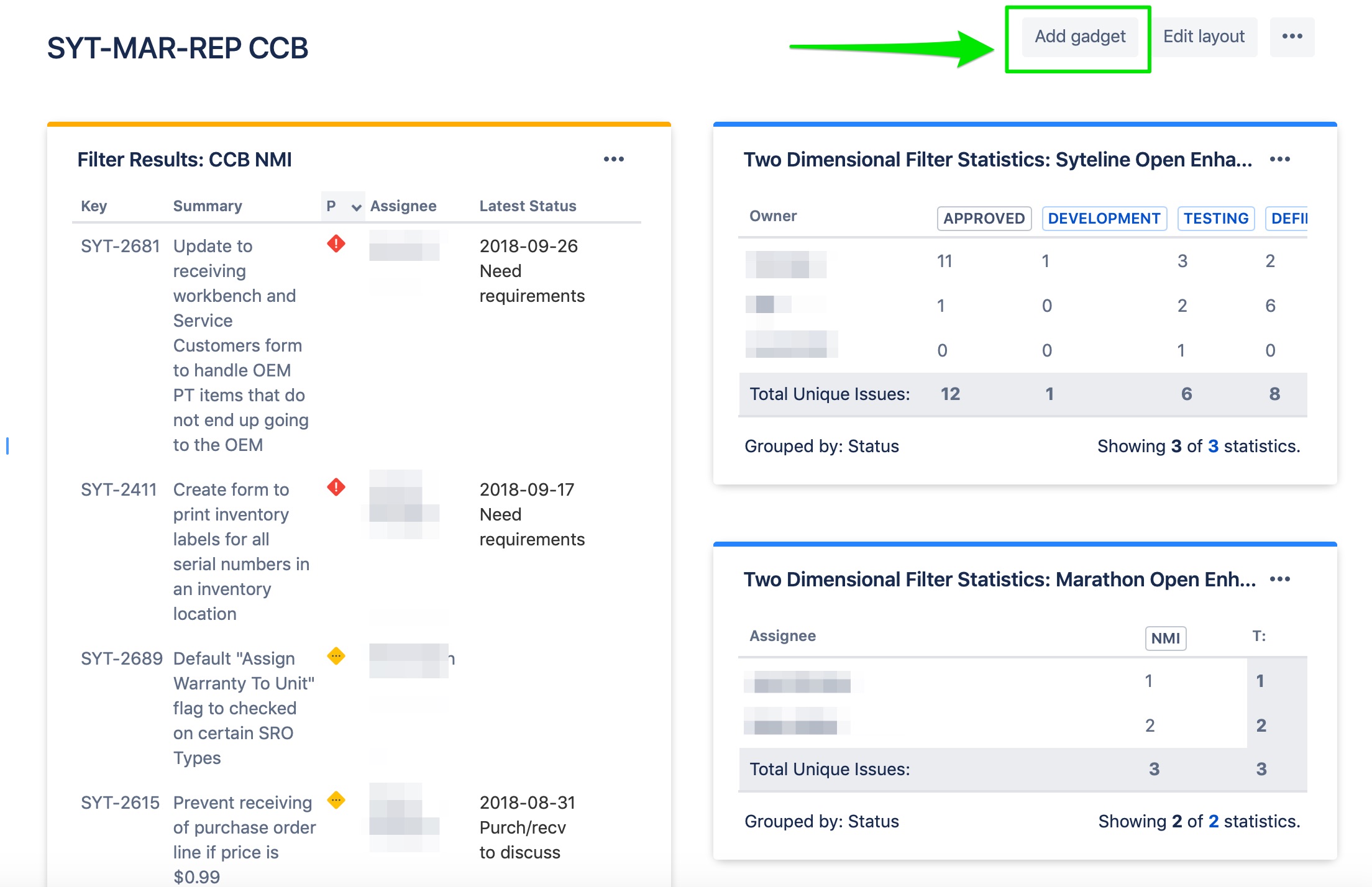
Task: Click the yellow priority icon for SYT-2615
Action: (x=336, y=800)
